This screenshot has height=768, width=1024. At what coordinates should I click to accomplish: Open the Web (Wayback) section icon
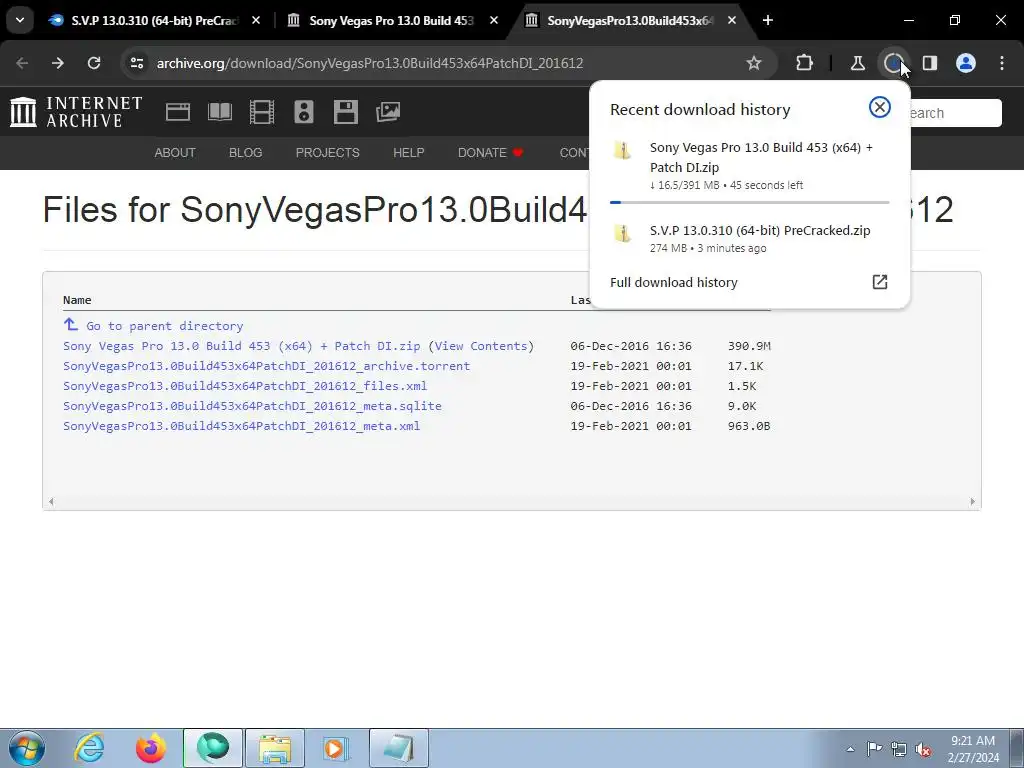(x=178, y=112)
